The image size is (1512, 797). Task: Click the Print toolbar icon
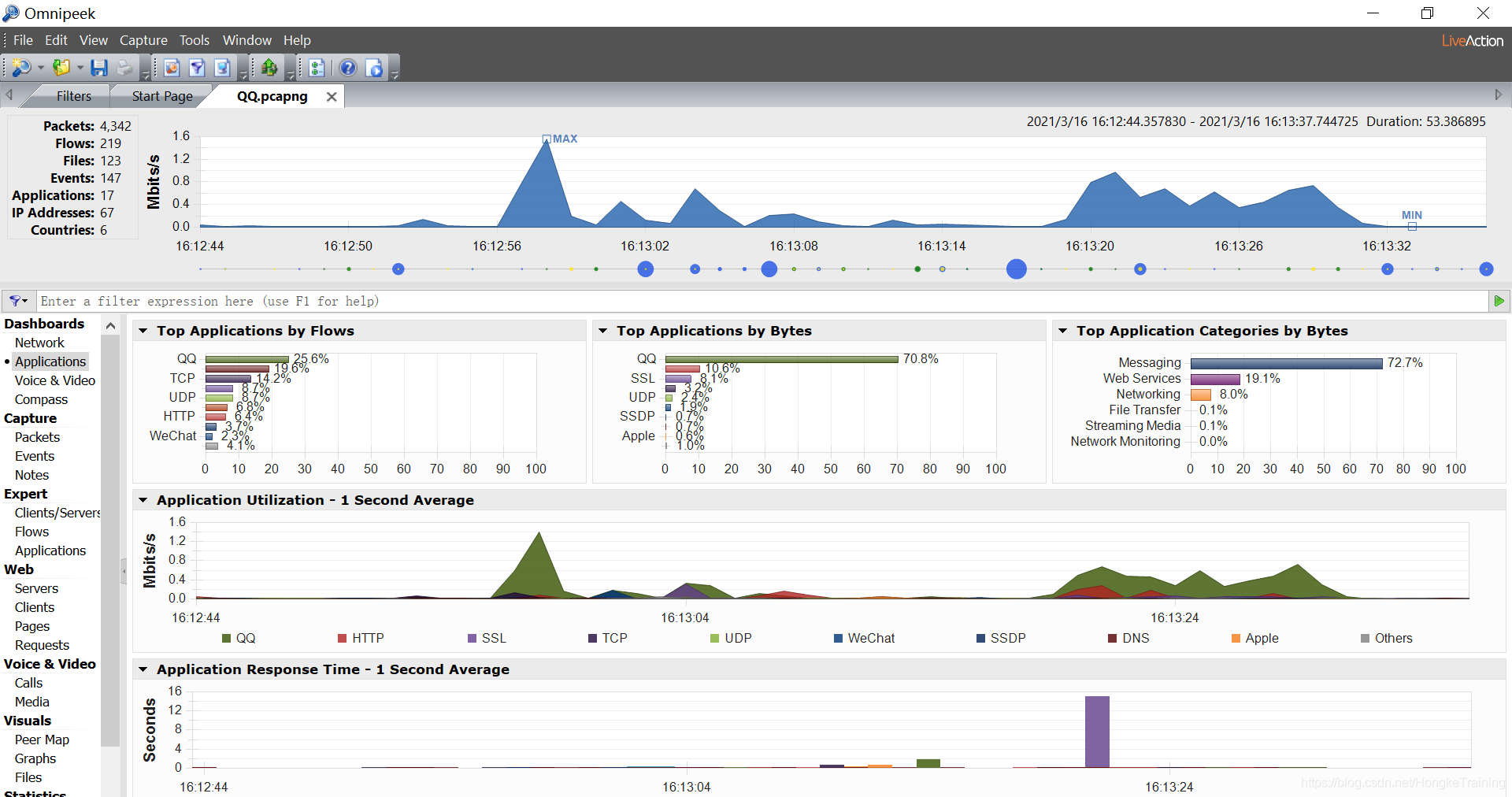(124, 68)
